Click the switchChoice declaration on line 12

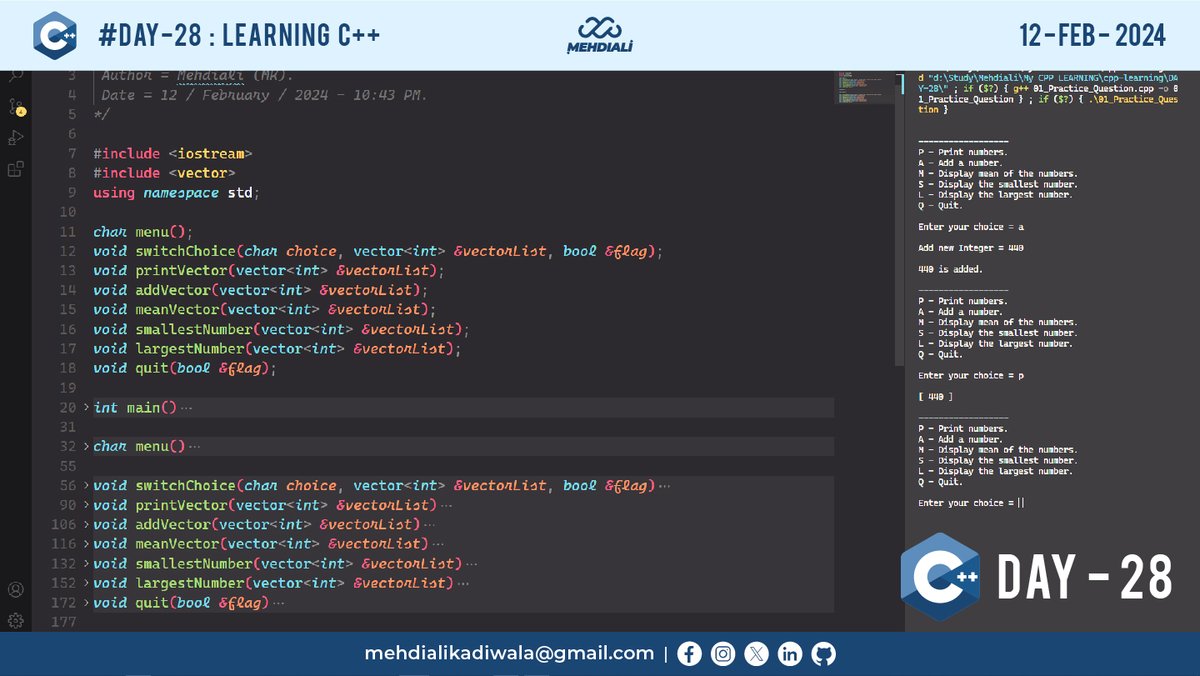(378, 251)
